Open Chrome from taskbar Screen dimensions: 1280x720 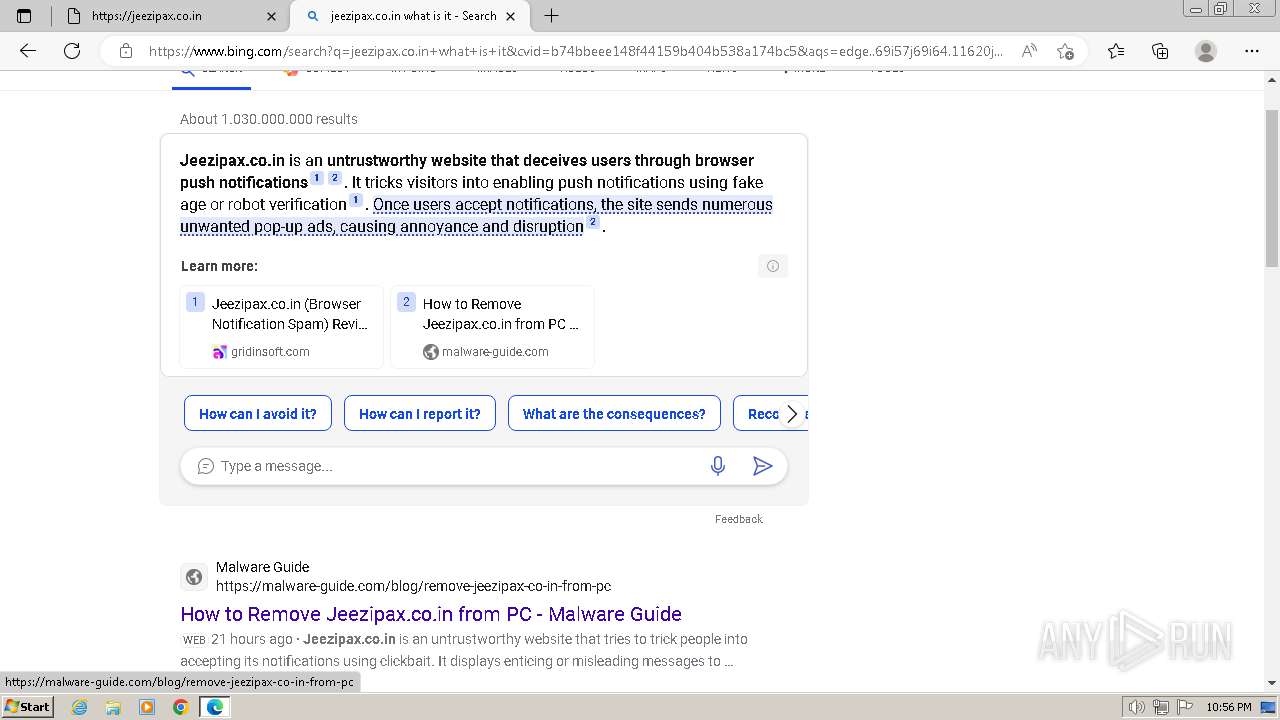point(180,707)
